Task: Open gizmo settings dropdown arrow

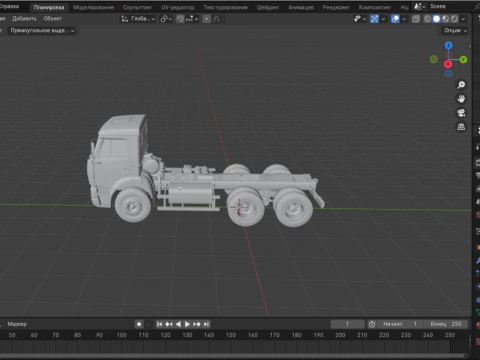Action: coord(383,19)
